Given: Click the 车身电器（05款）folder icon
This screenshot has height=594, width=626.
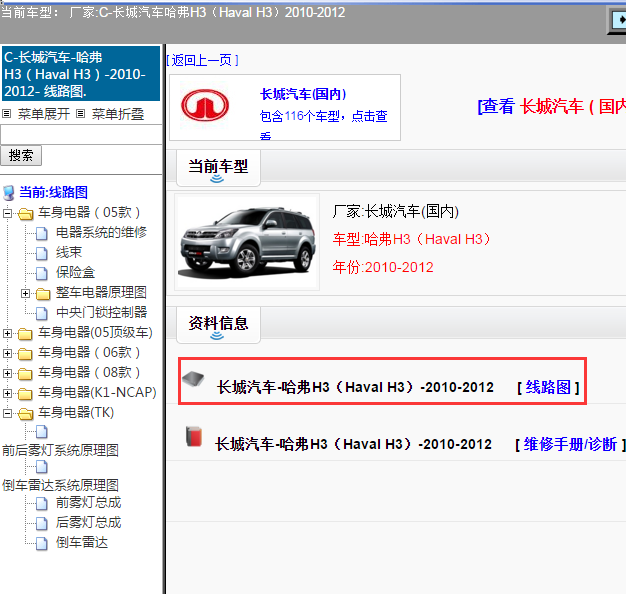Looking at the screenshot, I should point(25,214).
